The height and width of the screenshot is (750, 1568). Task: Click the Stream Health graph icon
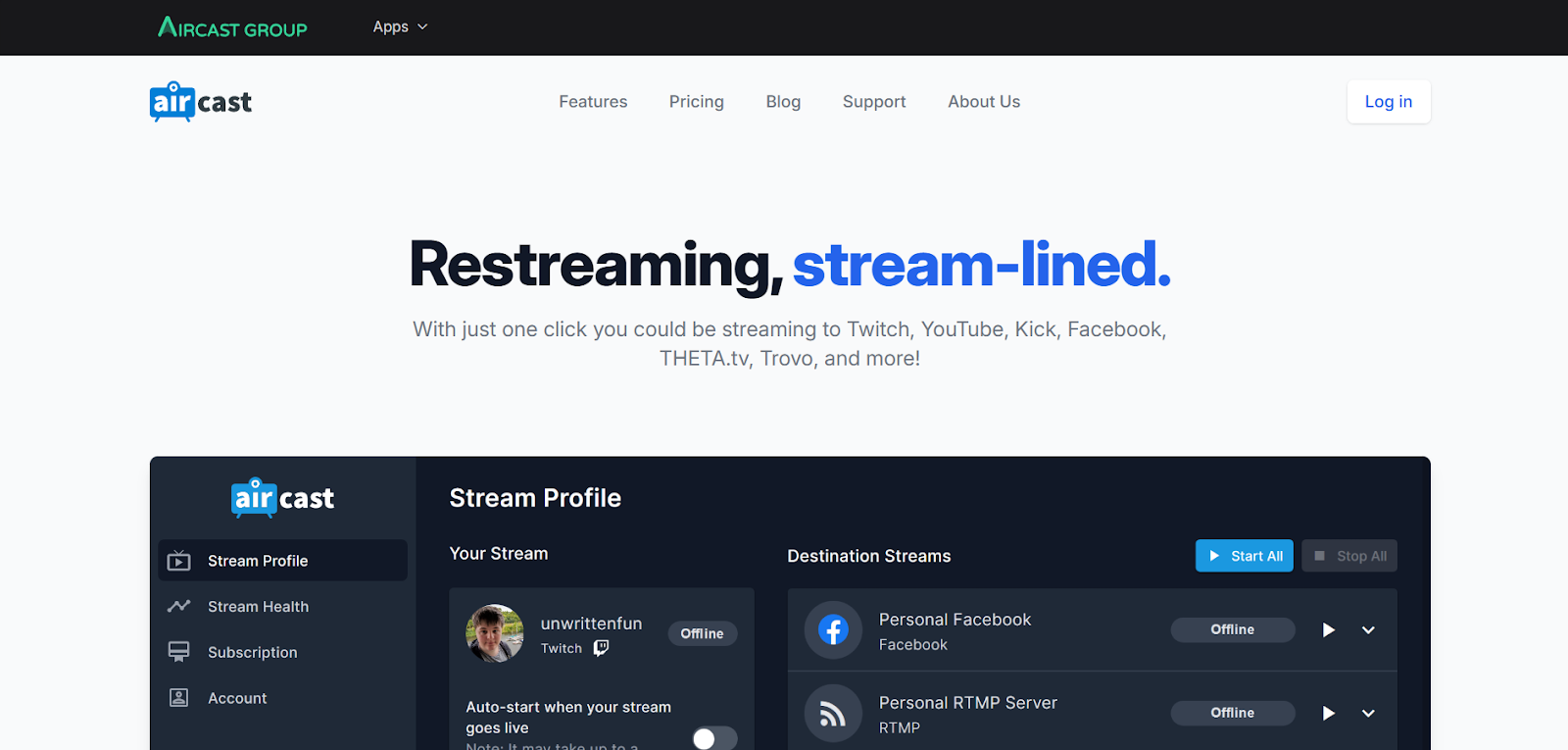click(178, 607)
